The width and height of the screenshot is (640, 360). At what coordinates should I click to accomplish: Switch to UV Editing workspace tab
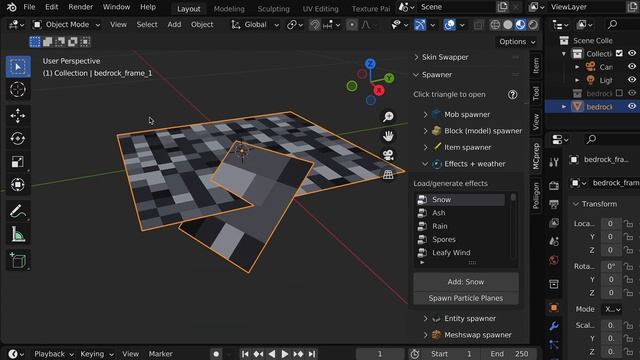pos(320,9)
